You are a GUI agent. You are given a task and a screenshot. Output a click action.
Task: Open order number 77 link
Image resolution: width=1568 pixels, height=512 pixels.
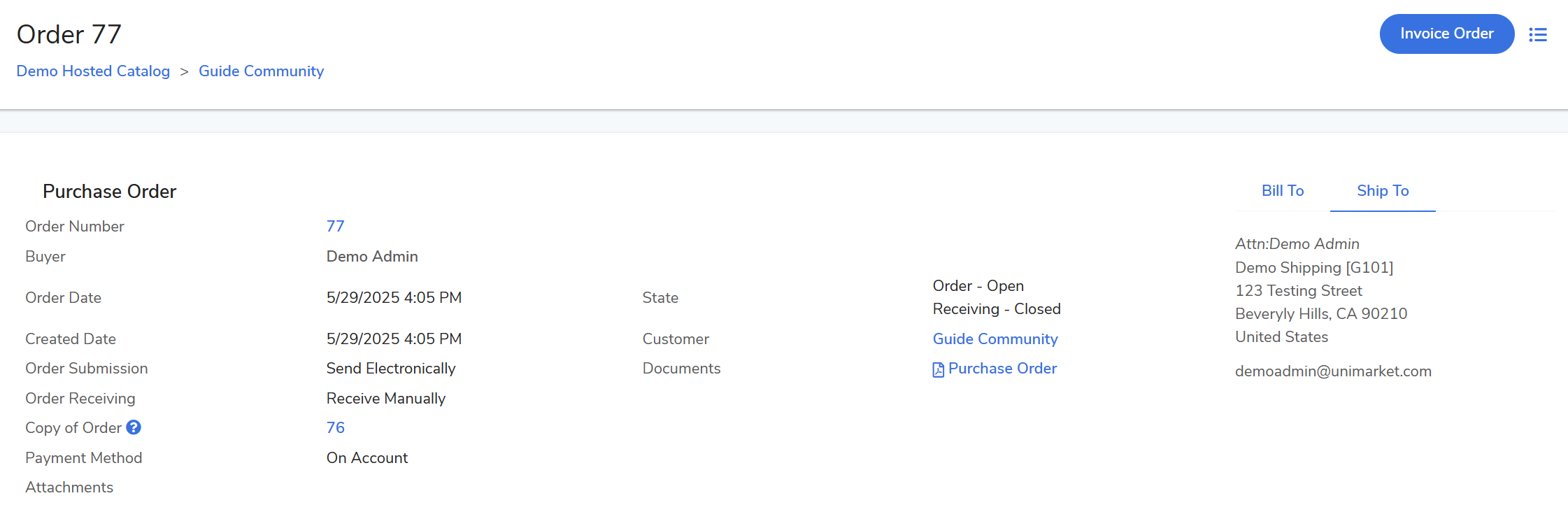335,227
